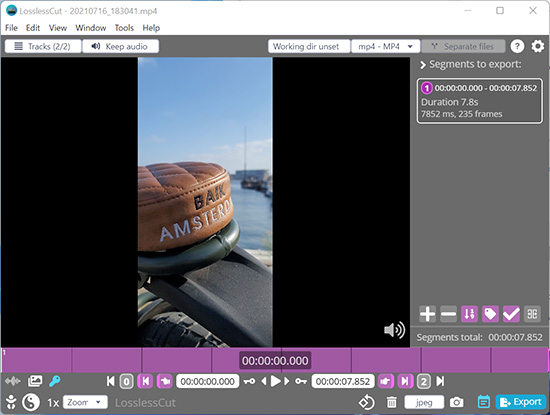Toggle keyframe display with key icon

click(55, 381)
